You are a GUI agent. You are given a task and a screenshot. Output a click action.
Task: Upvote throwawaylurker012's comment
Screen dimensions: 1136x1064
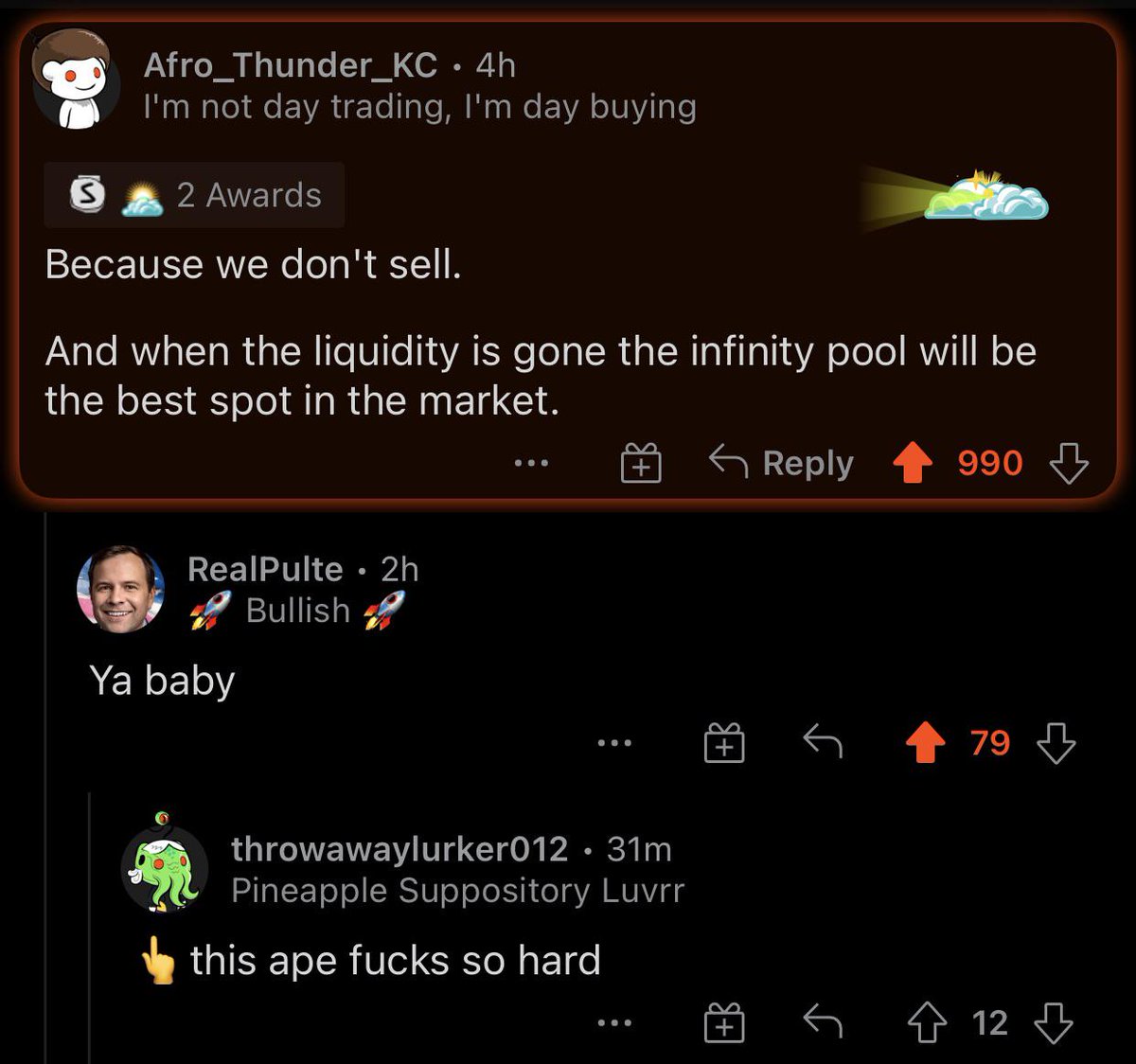[x=927, y=1023]
